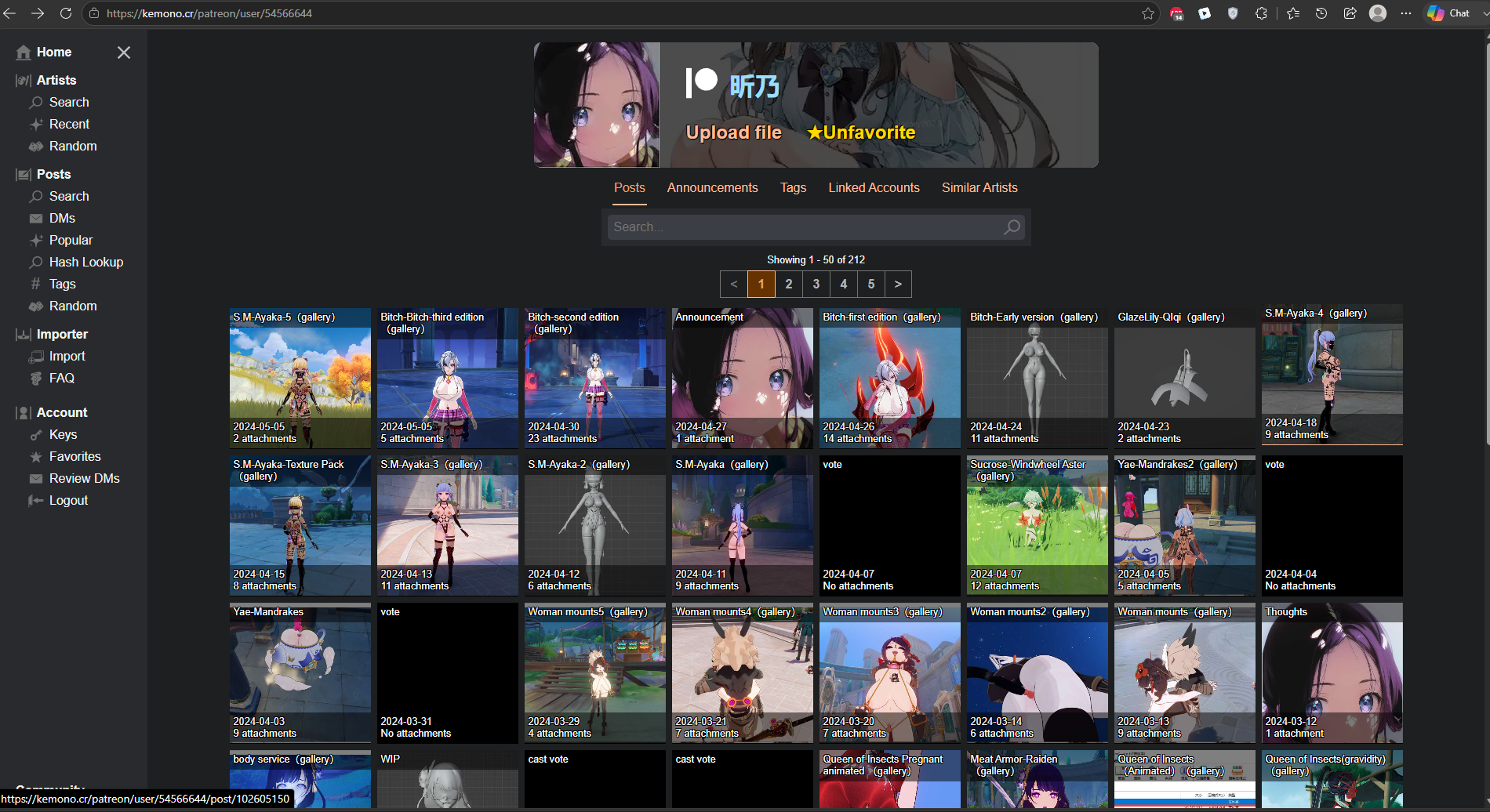Open Search under the Artists section

(69, 102)
